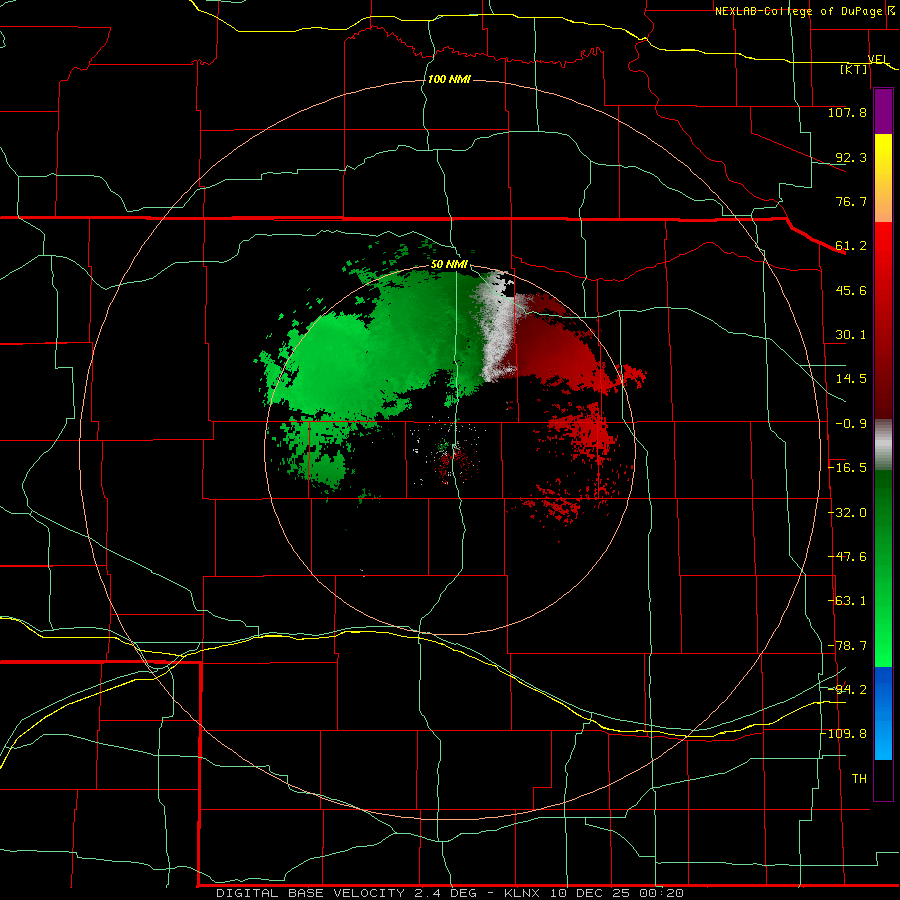Image resolution: width=900 pixels, height=900 pixels.
Task: Click the 61.2 scale value
Action: click(x=851, y=246)
